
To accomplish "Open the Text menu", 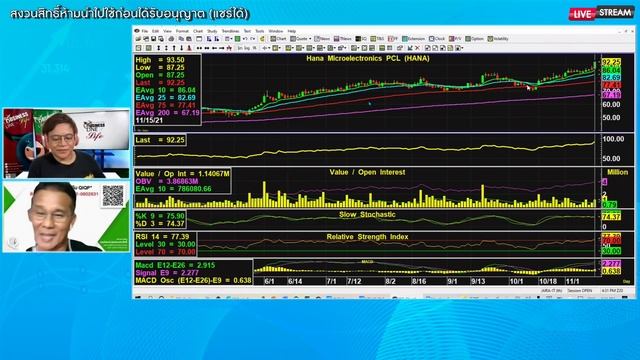I will coord(247,31).
